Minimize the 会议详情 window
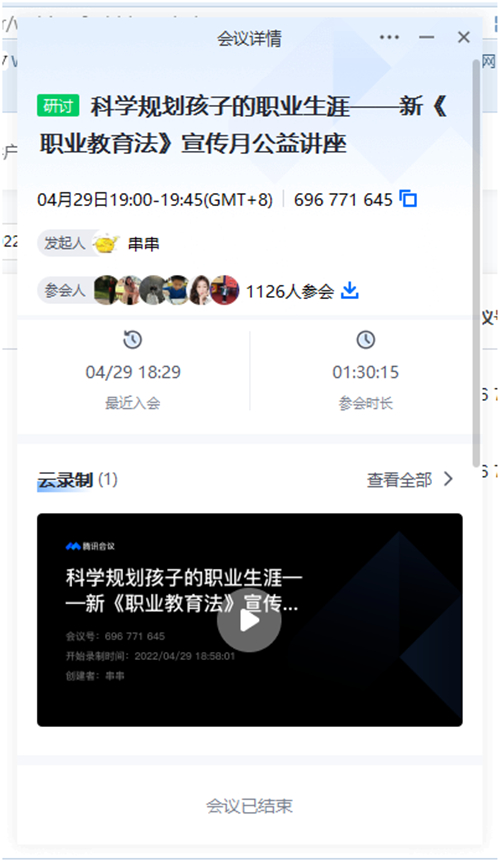The image size is (500, 862). click(426, 37)
